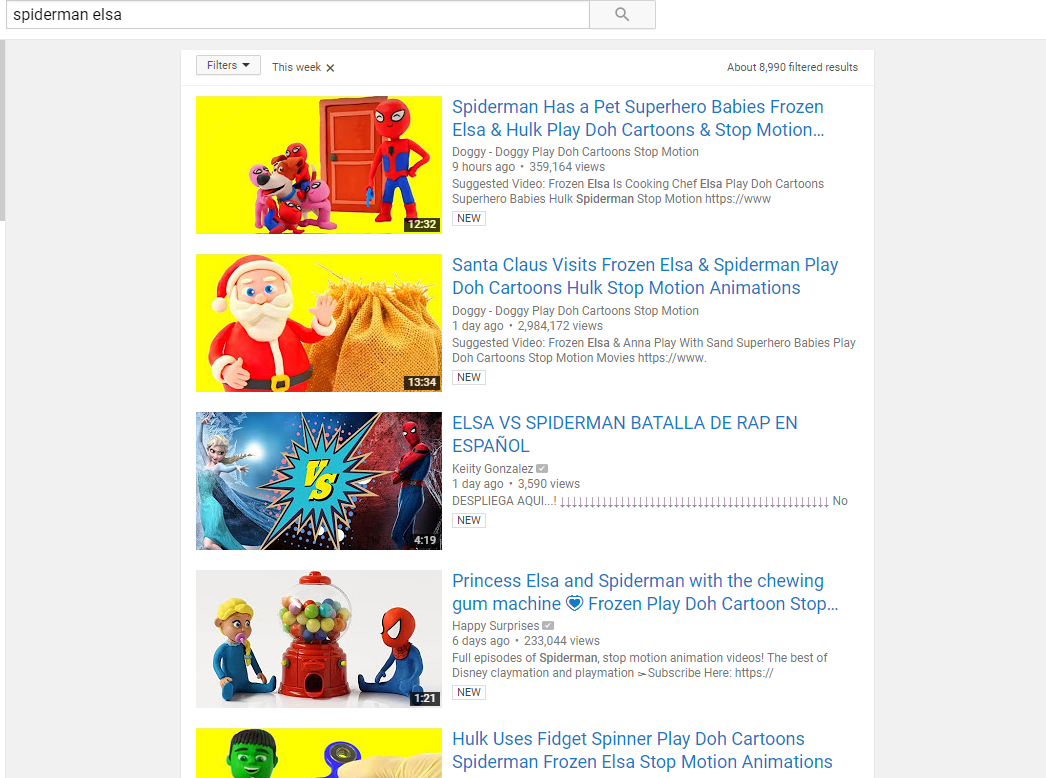Click NEW badge on ELSA VS SPIDERMAN video
The width and height of the screenshot is (1046, 778).
tap(469, 520)
